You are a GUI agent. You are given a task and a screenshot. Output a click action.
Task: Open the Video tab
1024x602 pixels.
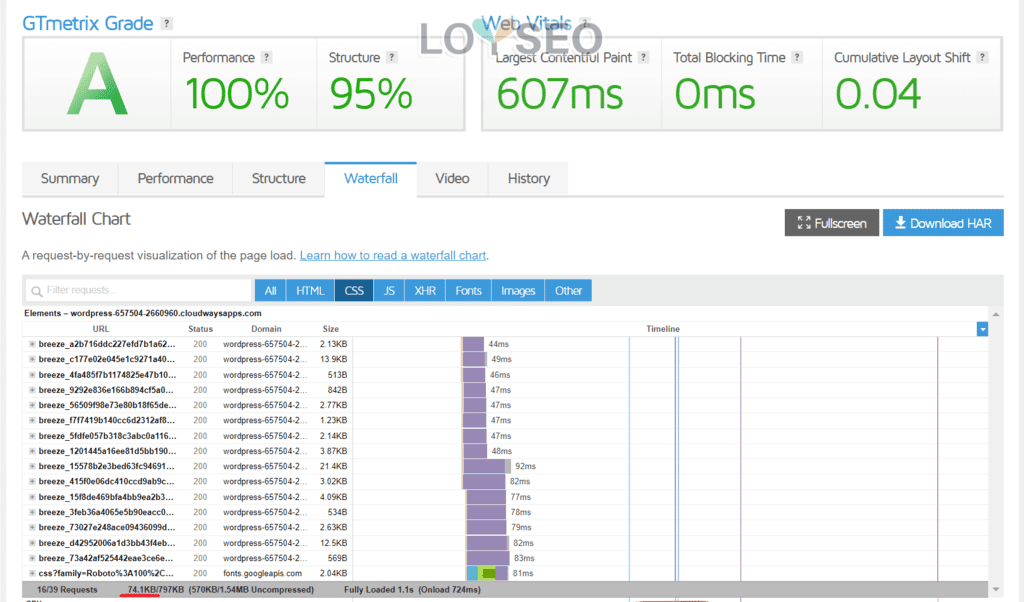(452, 178)
